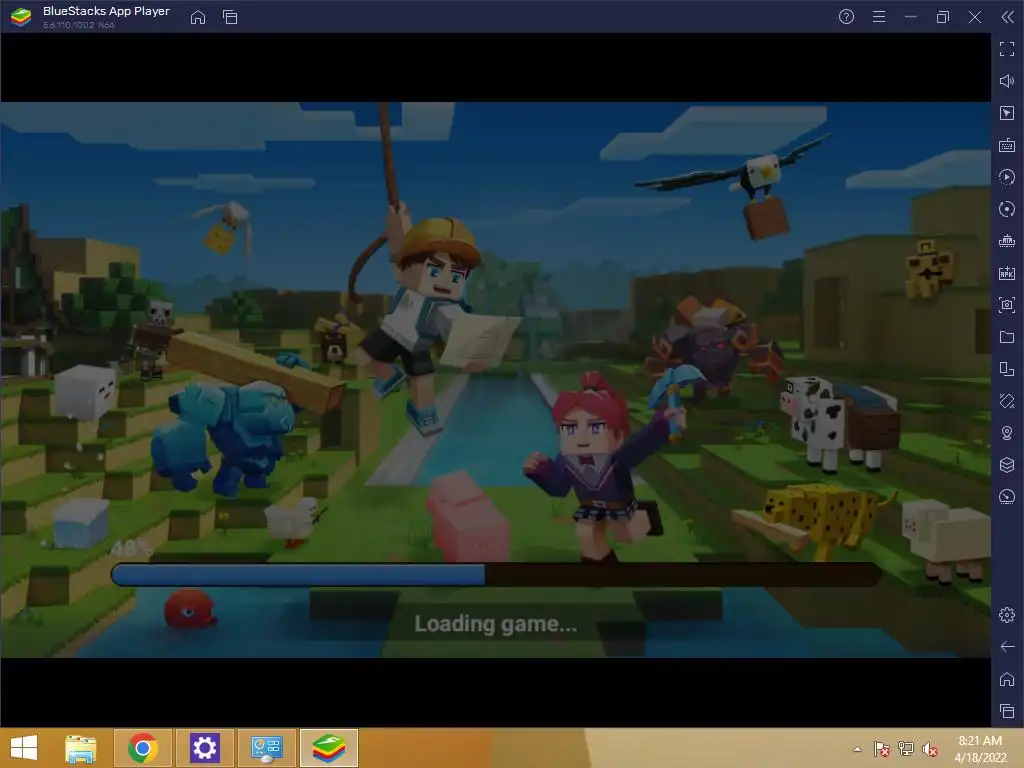Image resolution: width=1024 pixels, height=768 pixels.
Task: Open Action Center flag in tray
Action: 882,749
